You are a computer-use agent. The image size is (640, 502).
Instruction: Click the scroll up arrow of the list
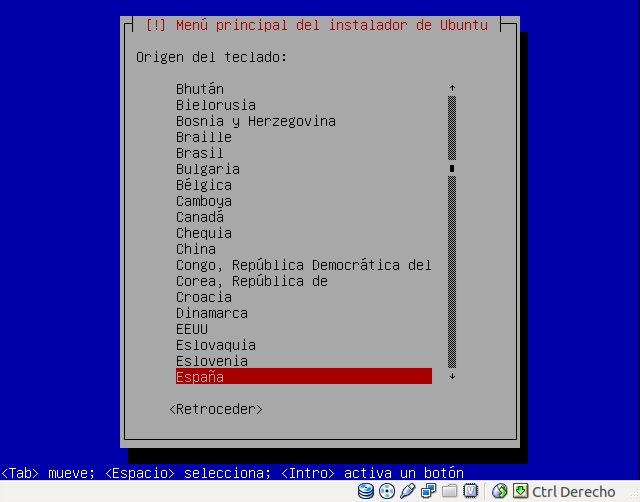pos(452,88)
